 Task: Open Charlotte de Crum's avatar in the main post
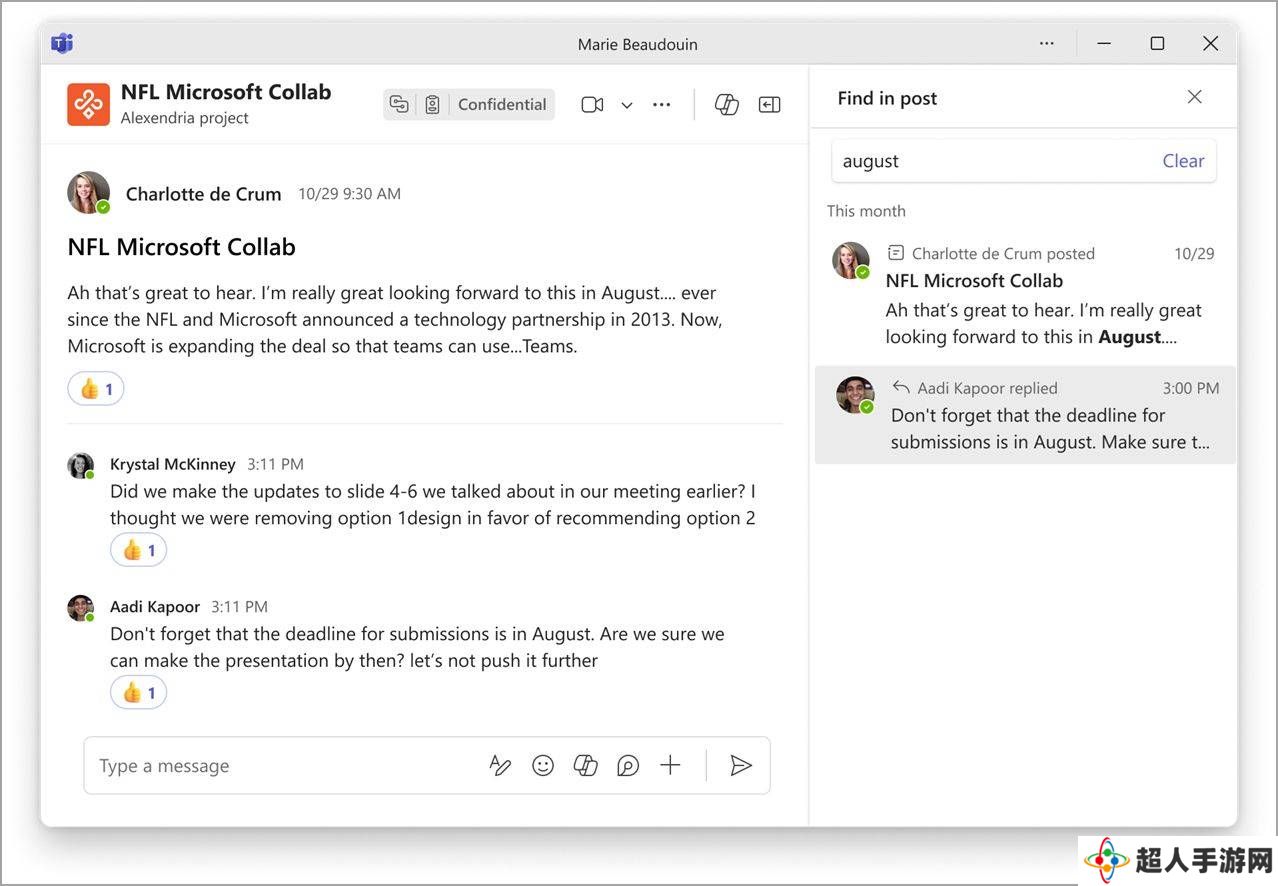(88, 193)
